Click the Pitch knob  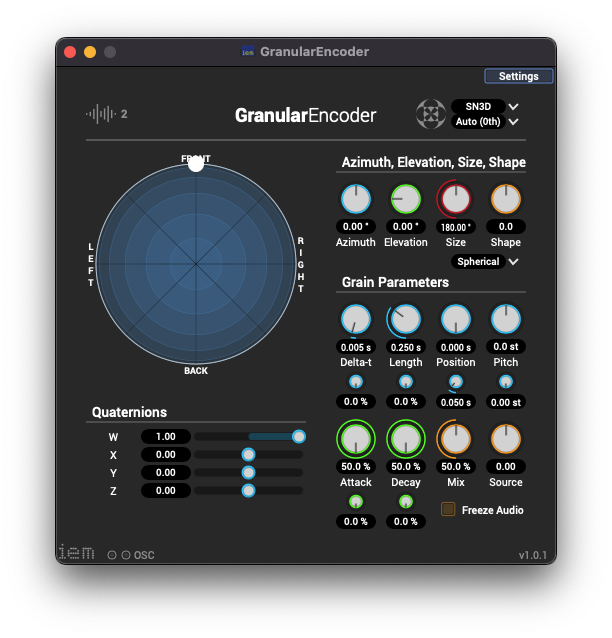[x=506, y=319]
